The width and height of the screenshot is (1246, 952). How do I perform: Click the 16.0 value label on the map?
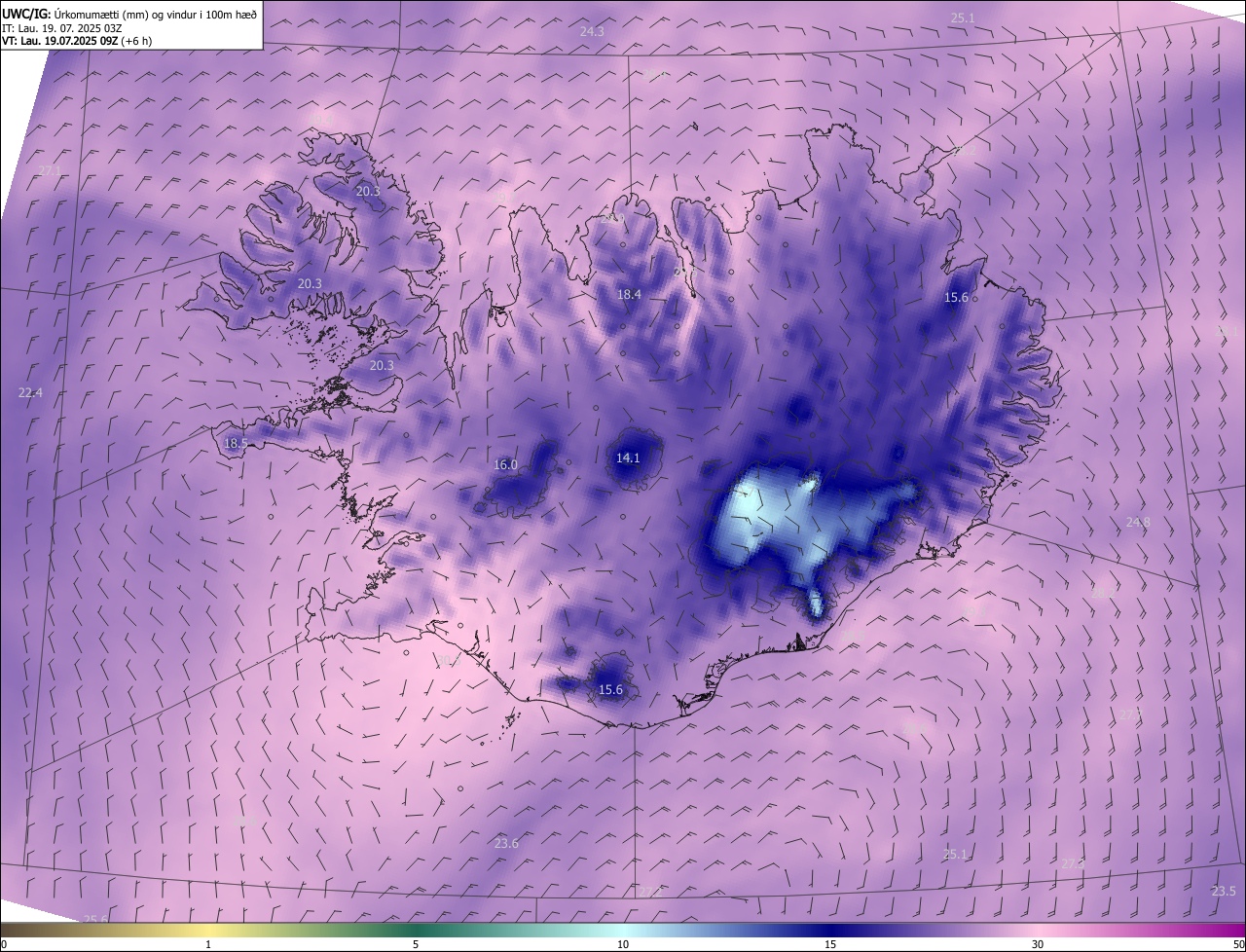pyautogui.click(x=505, y=464)
